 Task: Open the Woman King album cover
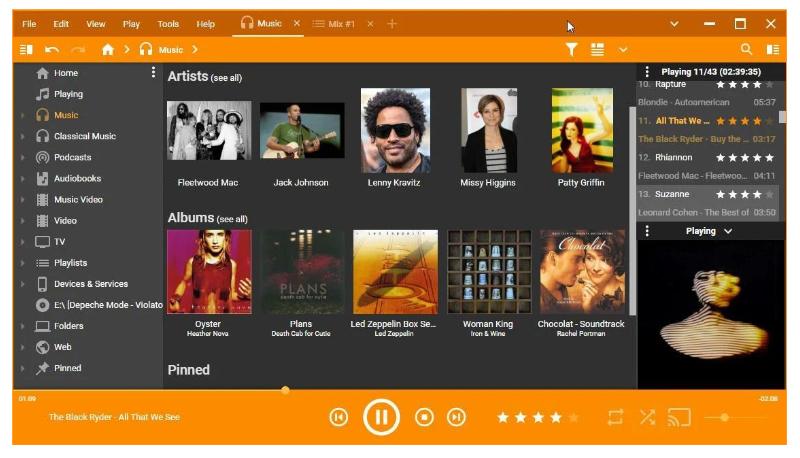point(489,271)
